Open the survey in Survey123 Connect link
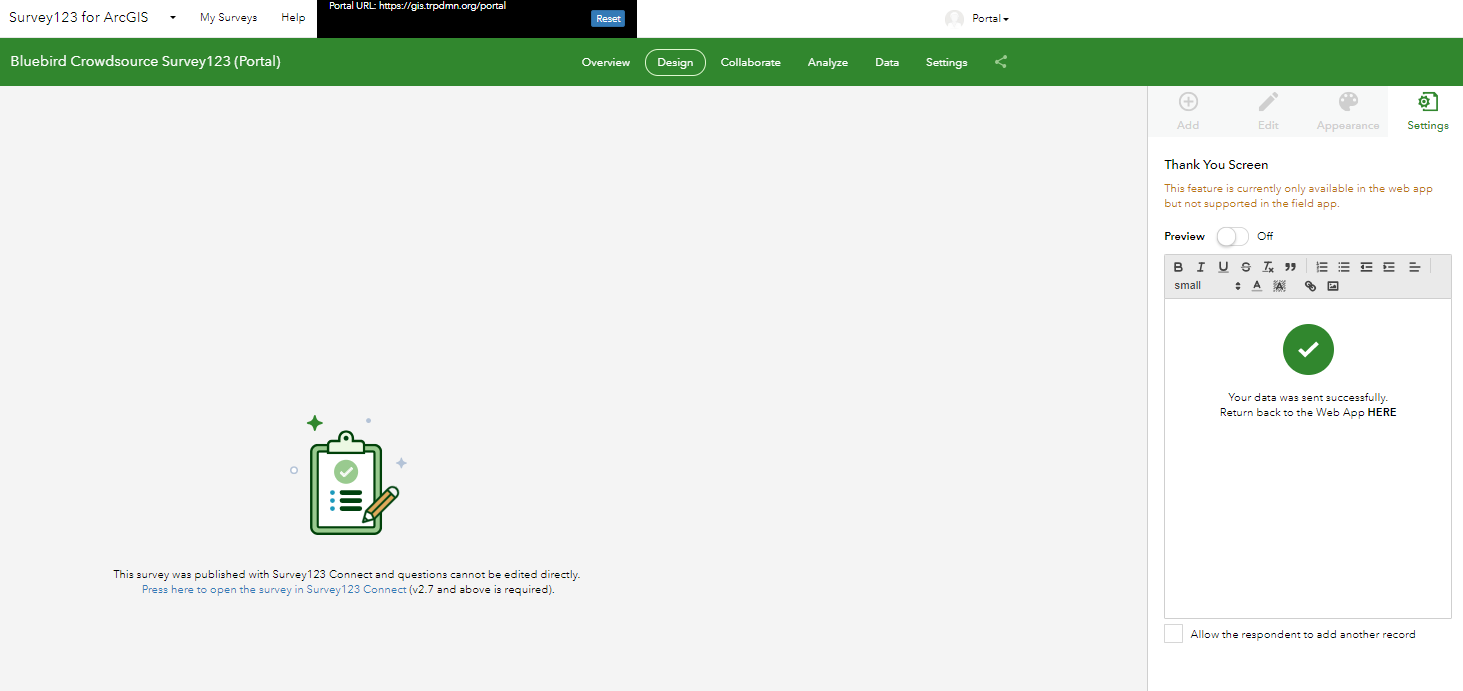The height and width of the screenshot is (691, 1463). (x=274, y=590)
